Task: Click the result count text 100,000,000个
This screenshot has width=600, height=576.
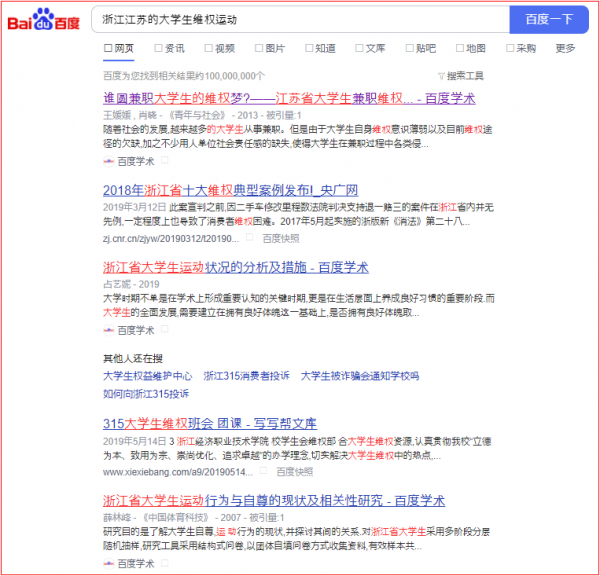Action: click(235, 76)
